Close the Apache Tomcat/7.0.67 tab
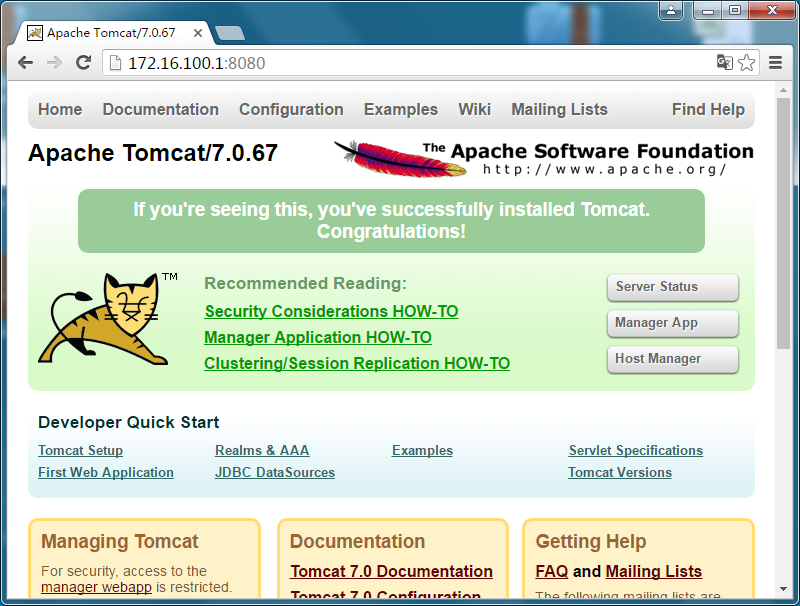800x606 pixels. pos(198,33)
